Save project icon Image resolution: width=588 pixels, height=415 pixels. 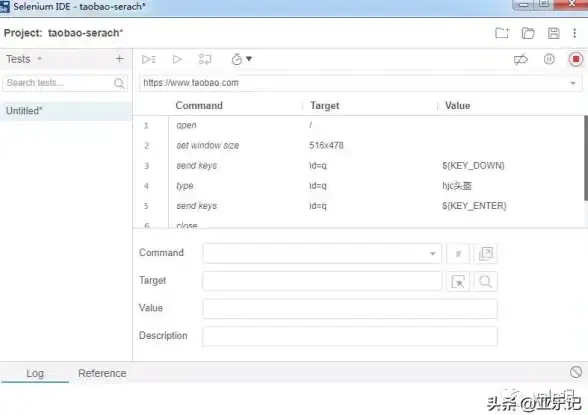[x=554, y=33]
